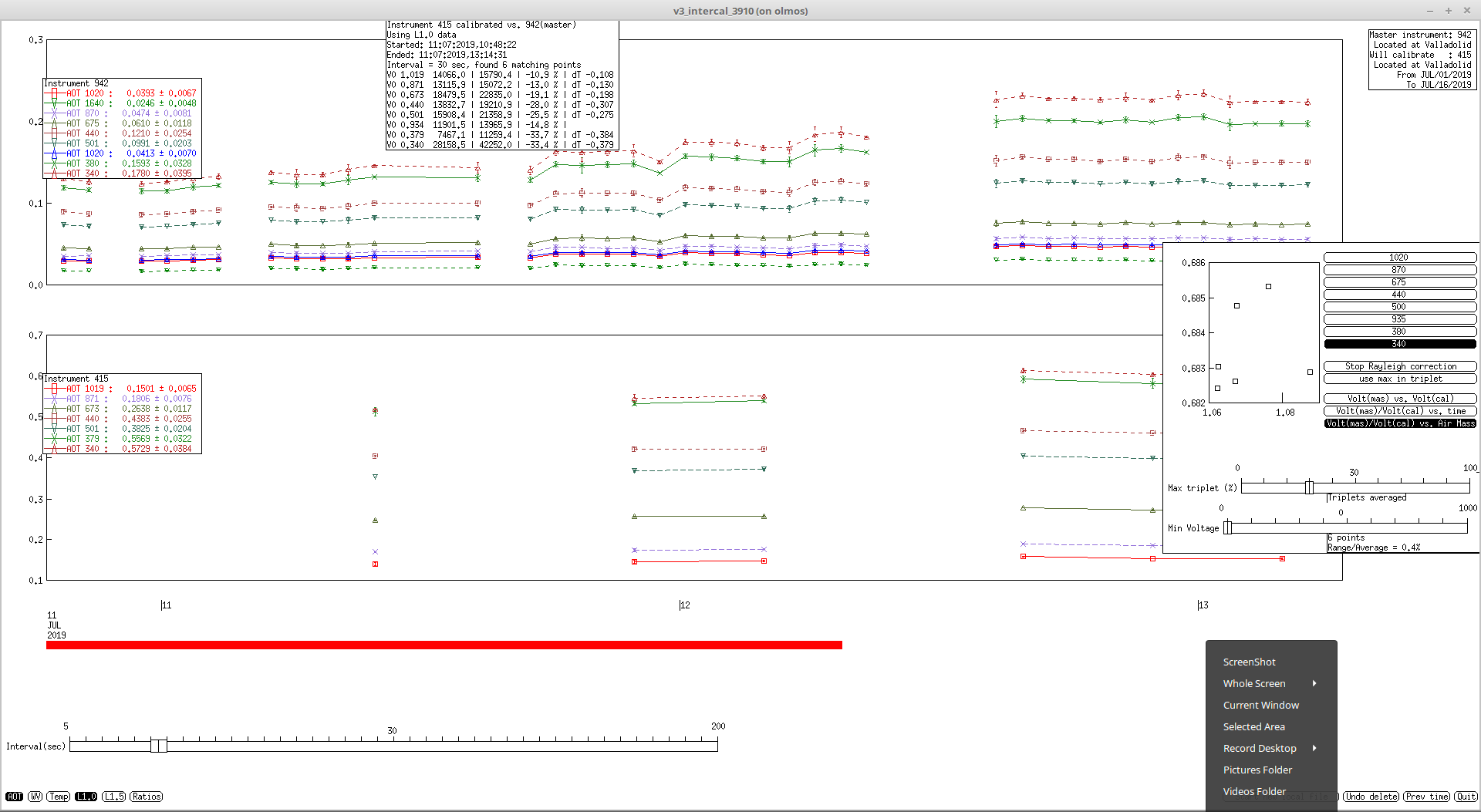Toggle the WV display button
This screenshot has height=812, width=1481.
35,797
